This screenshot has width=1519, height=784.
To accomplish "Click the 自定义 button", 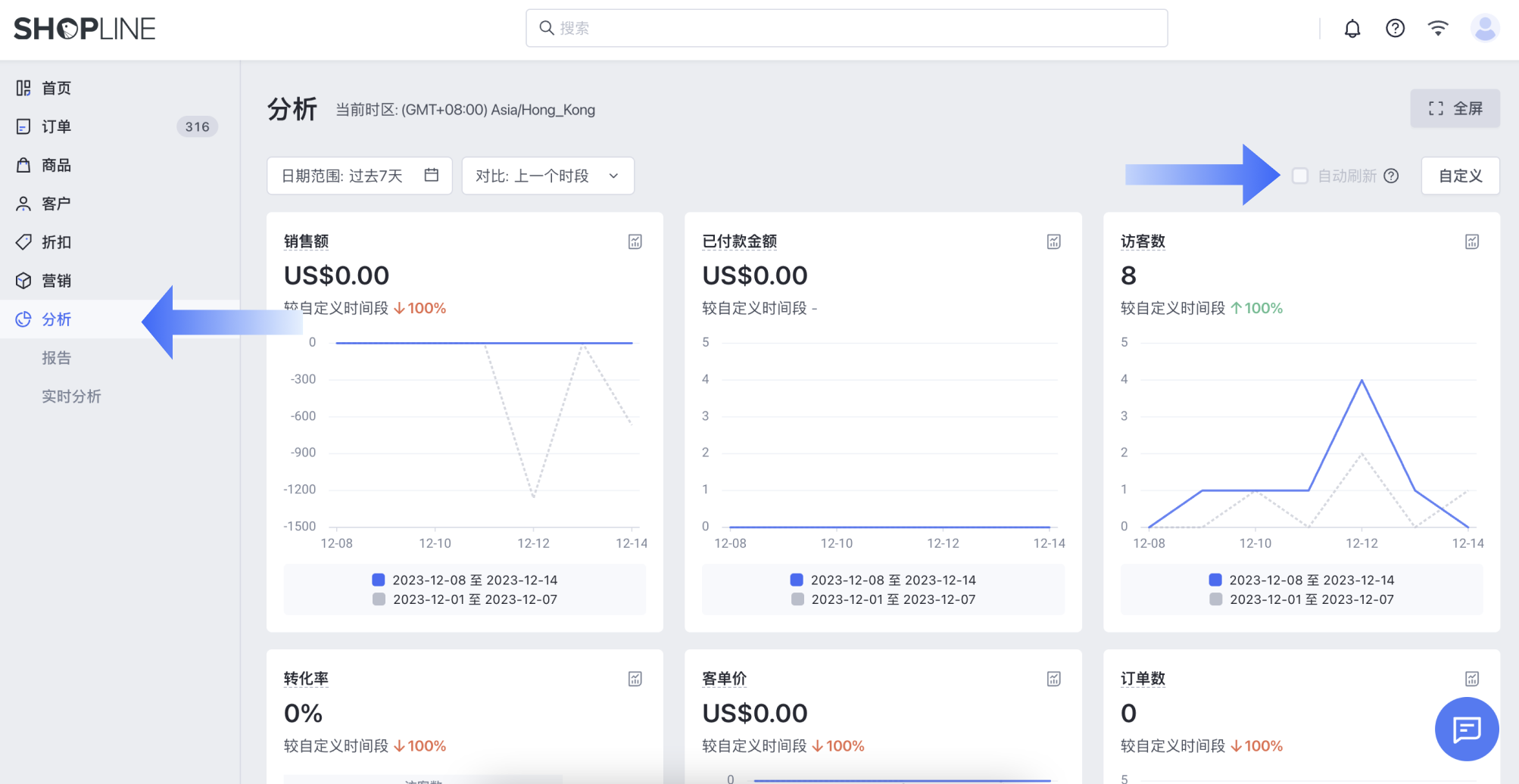I will pos(1460,175).
